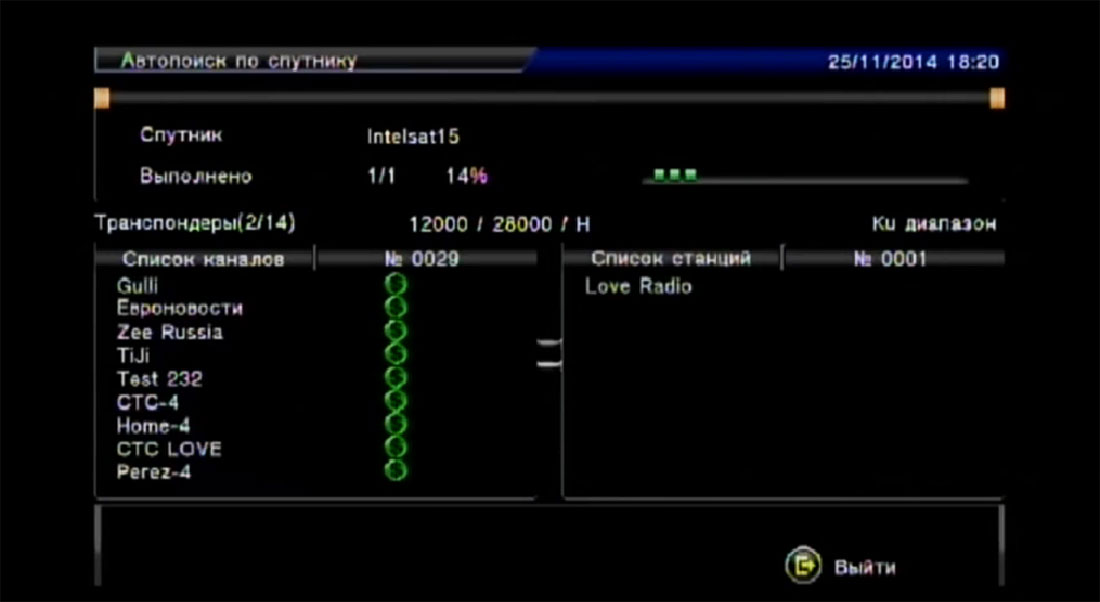Screen dimensions: 1100x602
Task: Select the Test 232 channel
Action: point(159,380)
